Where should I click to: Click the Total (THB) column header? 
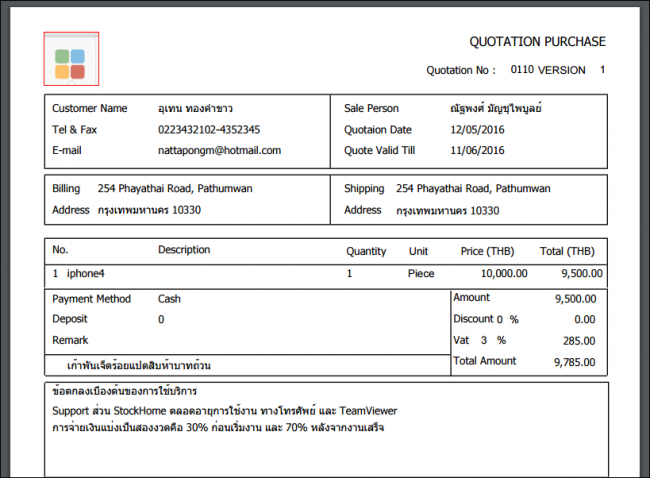pyautogui.click(x=567, y=251)
